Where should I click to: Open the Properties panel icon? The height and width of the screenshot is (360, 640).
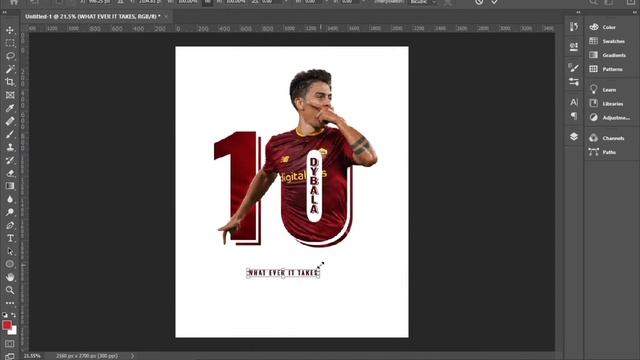[574, 47]
